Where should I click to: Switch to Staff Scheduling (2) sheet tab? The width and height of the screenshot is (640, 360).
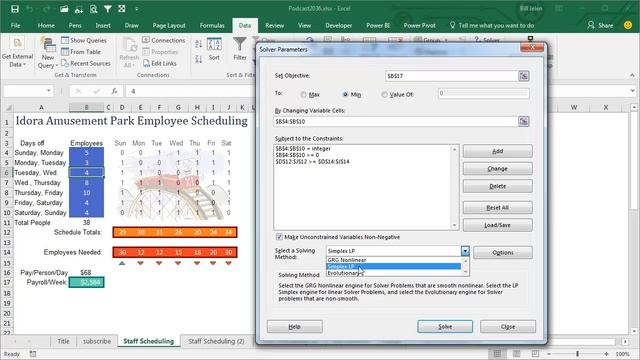(x=216, y=341)
